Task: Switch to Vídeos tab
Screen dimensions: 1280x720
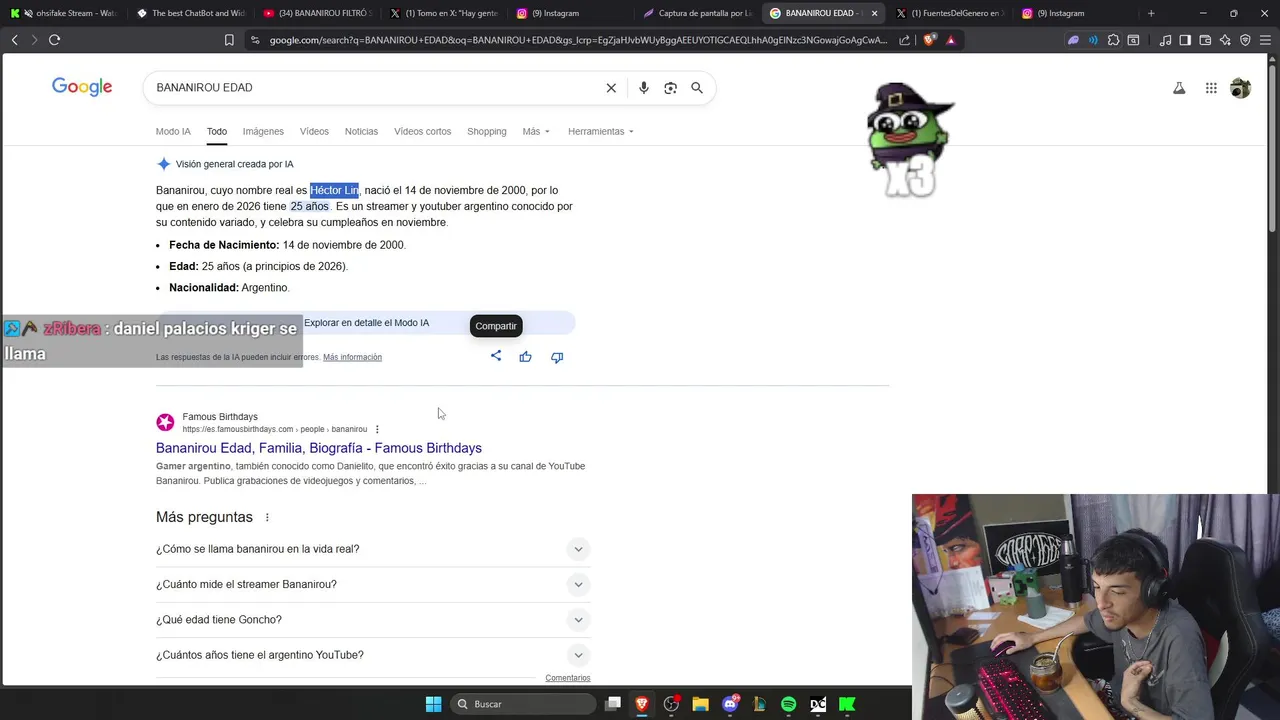Action: (314, 131)
